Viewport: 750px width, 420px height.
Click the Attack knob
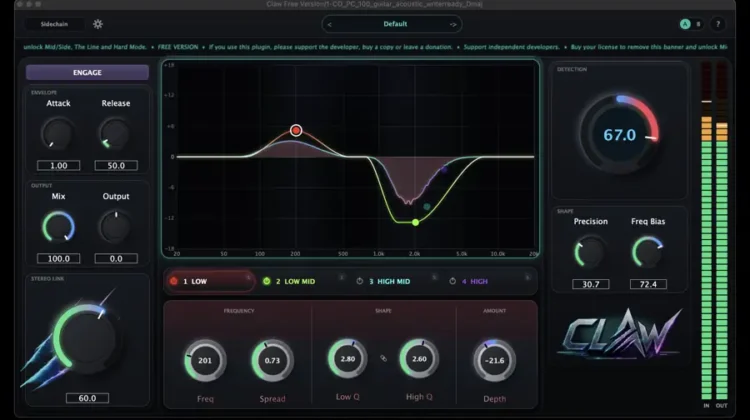[x=58, y=134]
